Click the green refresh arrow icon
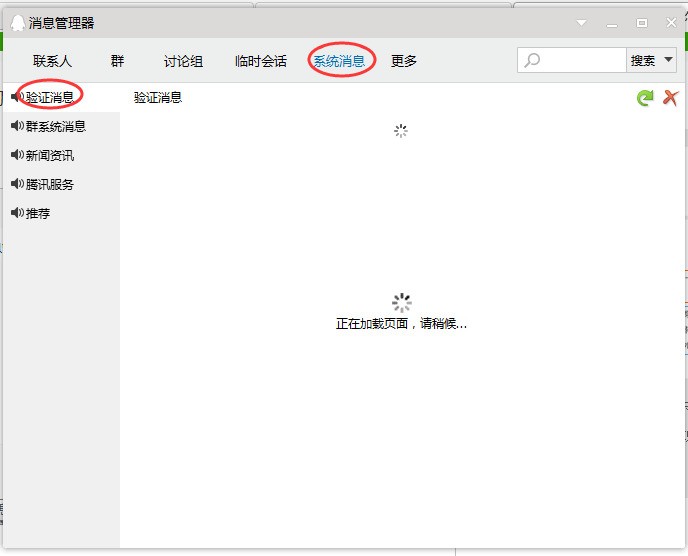Screen dimensions: 688x556 645,97
